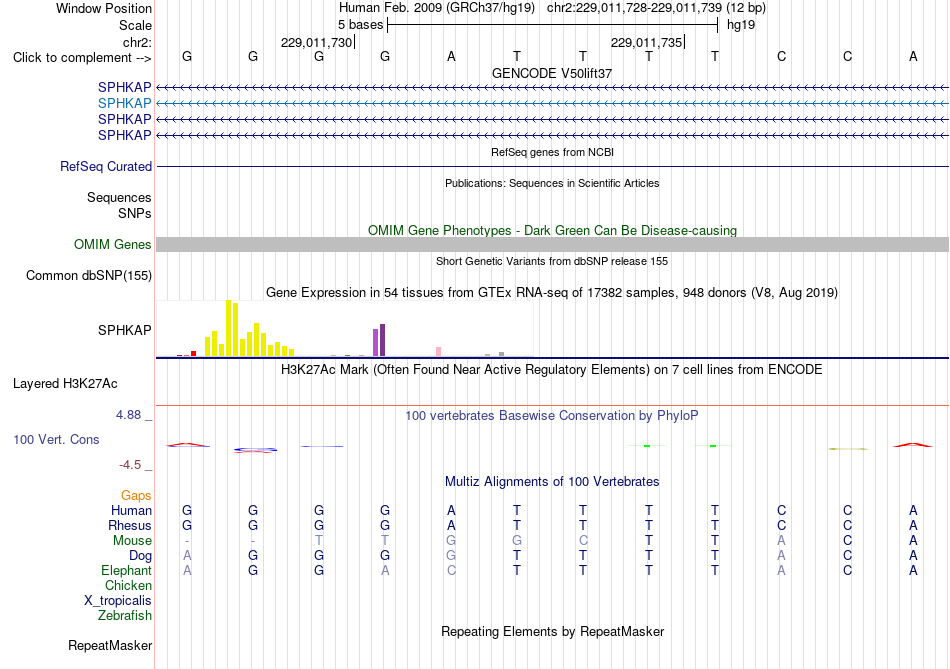Click the light-blue SPHKAP transcript arrow line
This screenshot has height=669, width=950.
(x=552, y=104)
